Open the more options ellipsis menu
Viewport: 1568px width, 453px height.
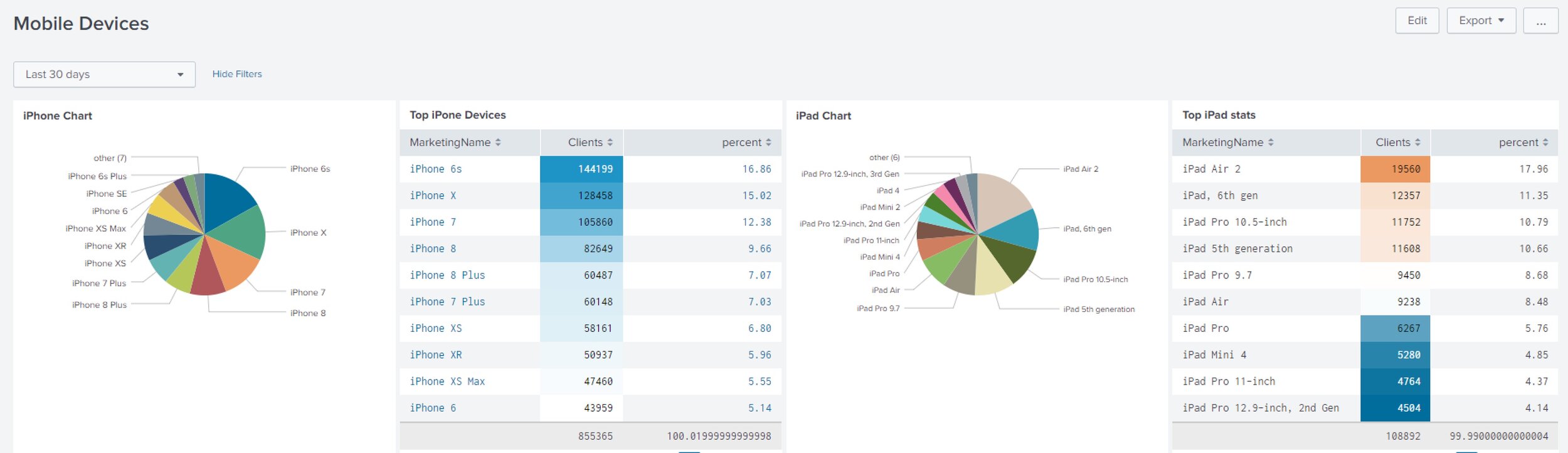pos(1540,21)
